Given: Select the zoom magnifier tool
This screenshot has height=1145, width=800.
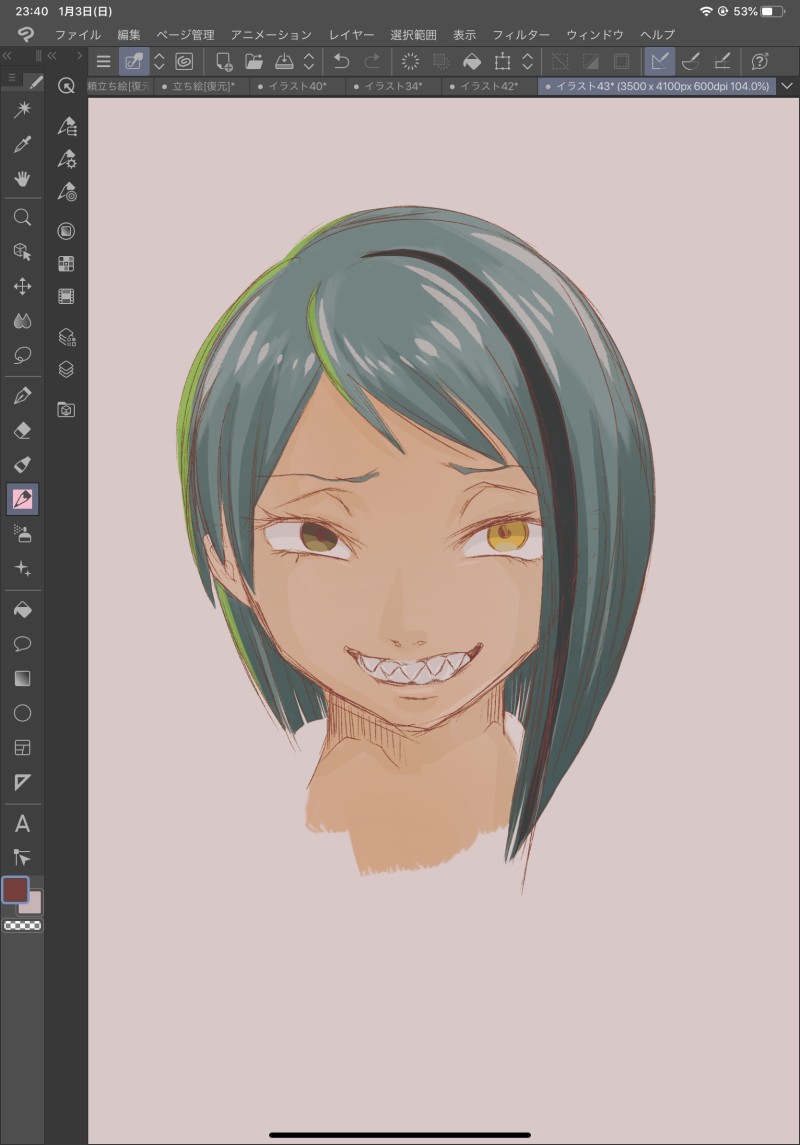Looking at the screenshot, I should 23,217.
